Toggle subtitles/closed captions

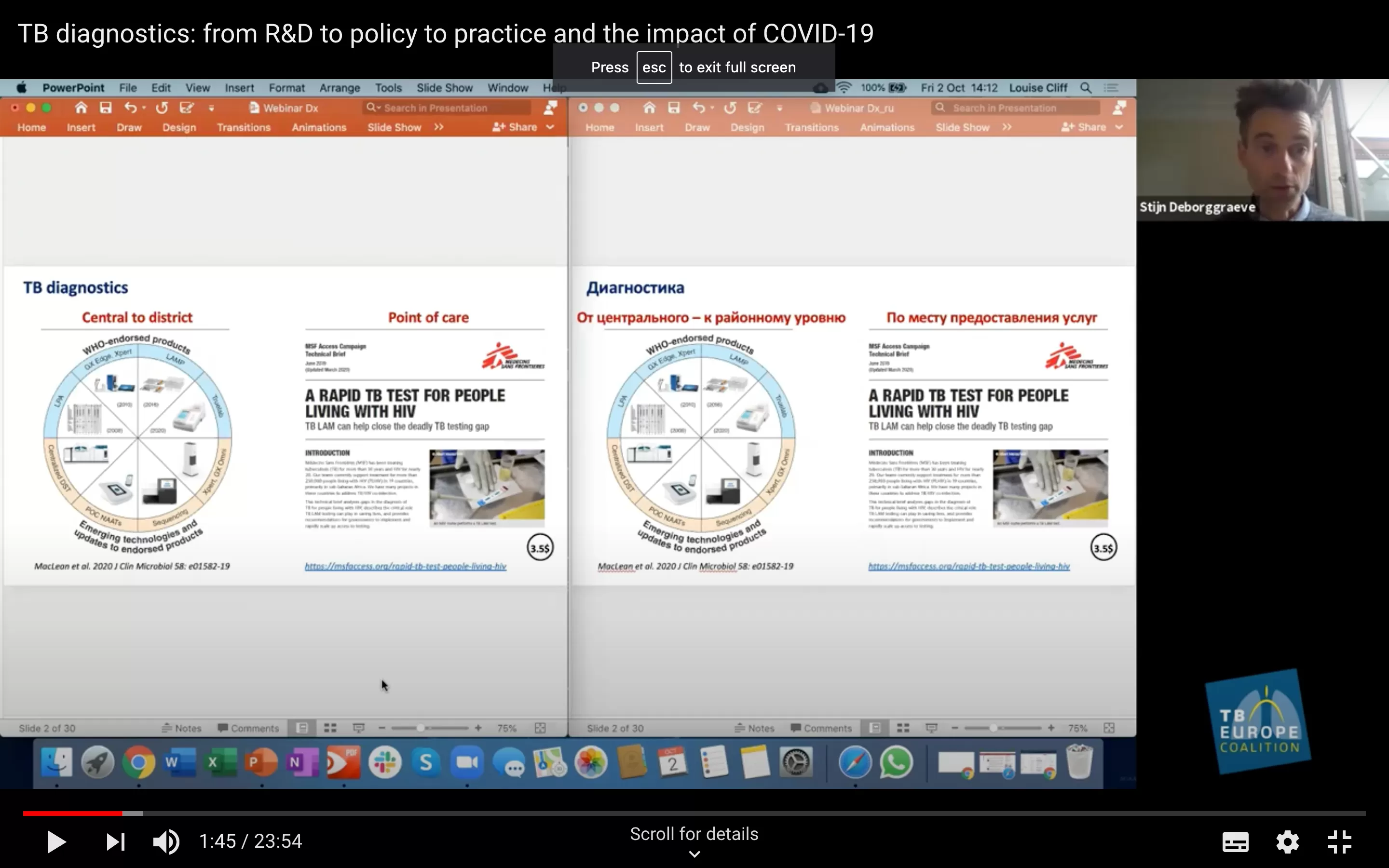tap(1235, 841)
